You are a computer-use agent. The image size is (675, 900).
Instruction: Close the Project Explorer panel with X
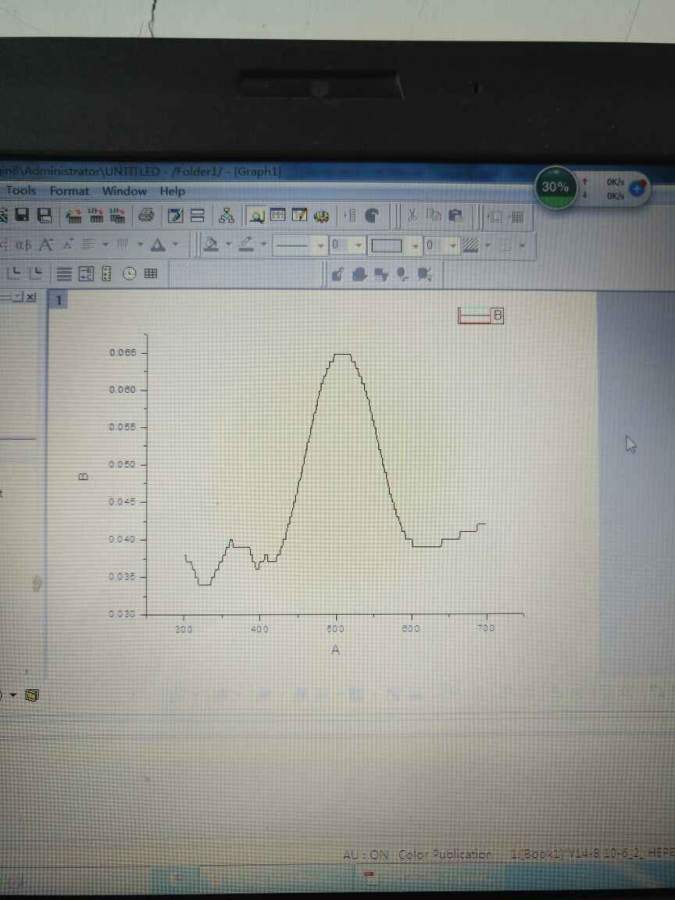pyautogui.click(x=31, y=297)
